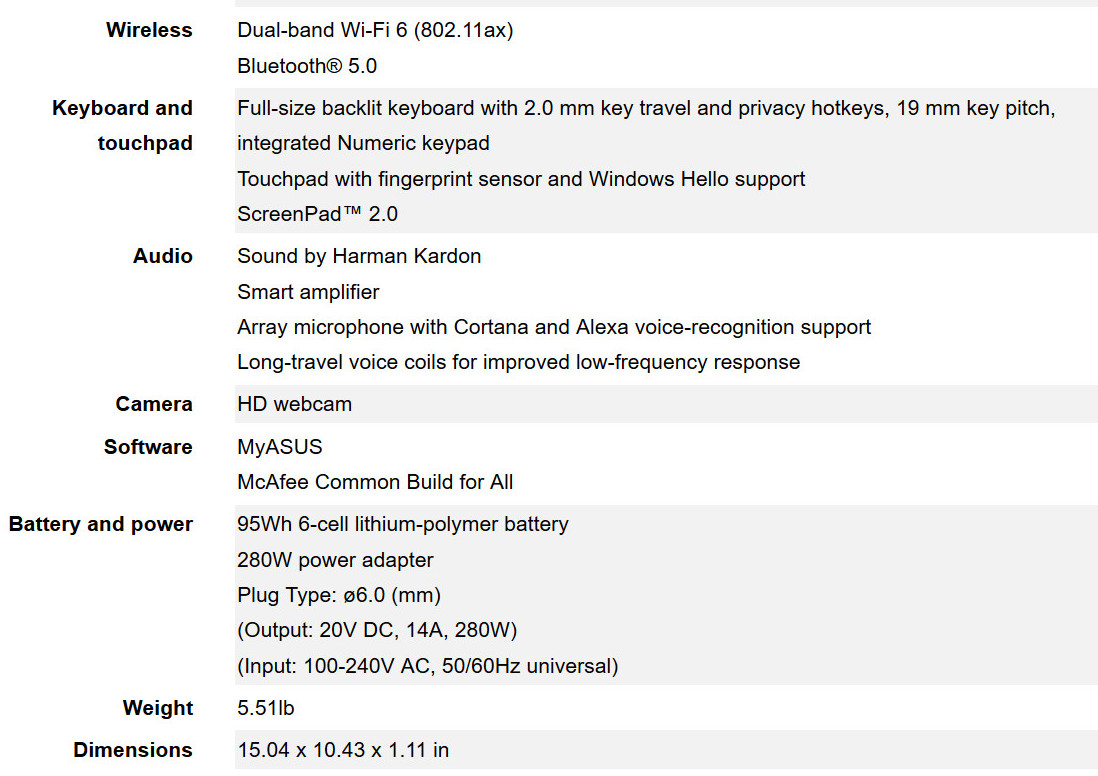This screenshot has width=1098, height=776.
Task: Click the Array microphone with Cortana line
Action: pyautogui.click(x=554, y=327)
